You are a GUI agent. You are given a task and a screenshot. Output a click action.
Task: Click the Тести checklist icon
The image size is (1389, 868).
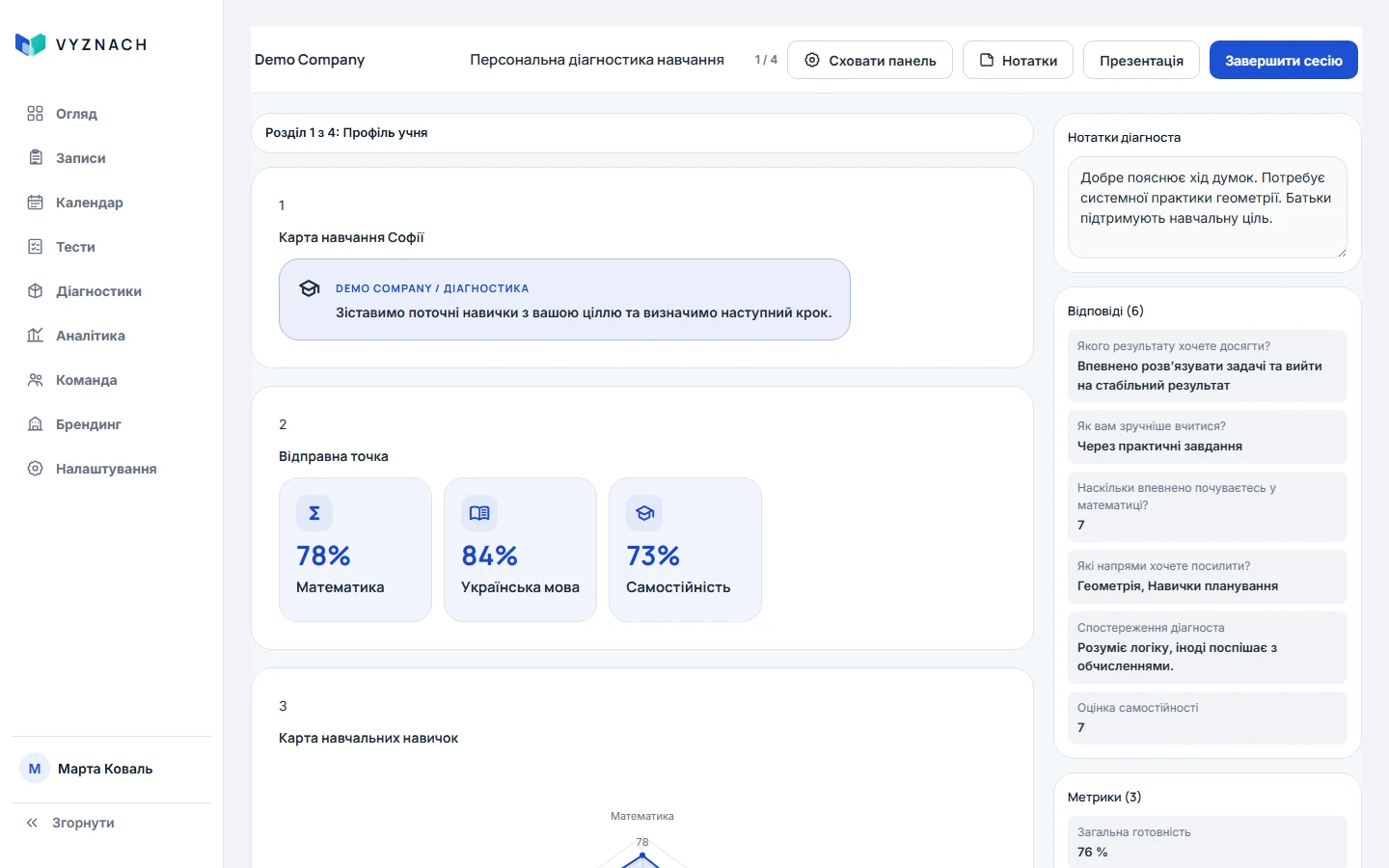coord(35,247)
